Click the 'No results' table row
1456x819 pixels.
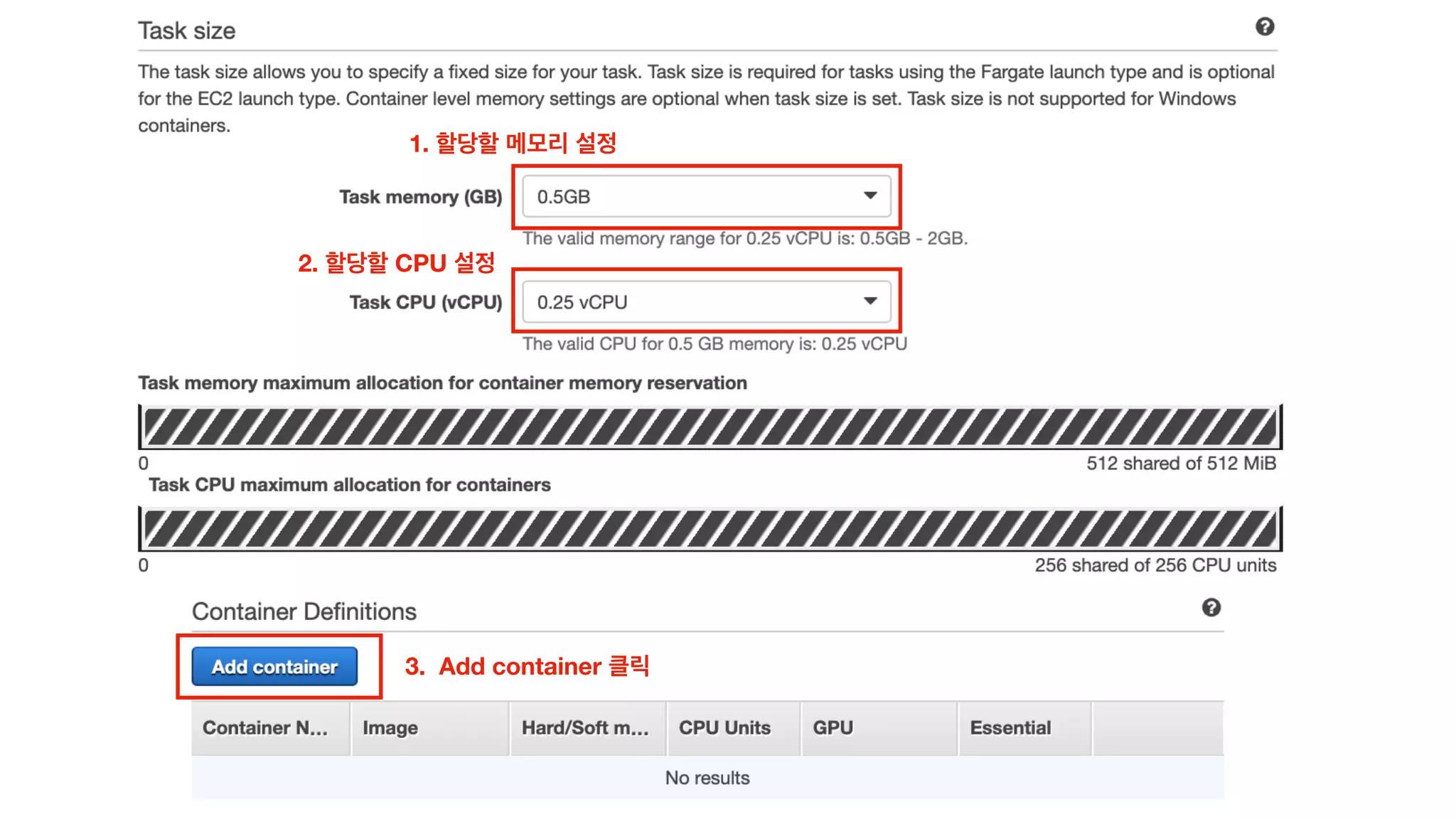707,778
